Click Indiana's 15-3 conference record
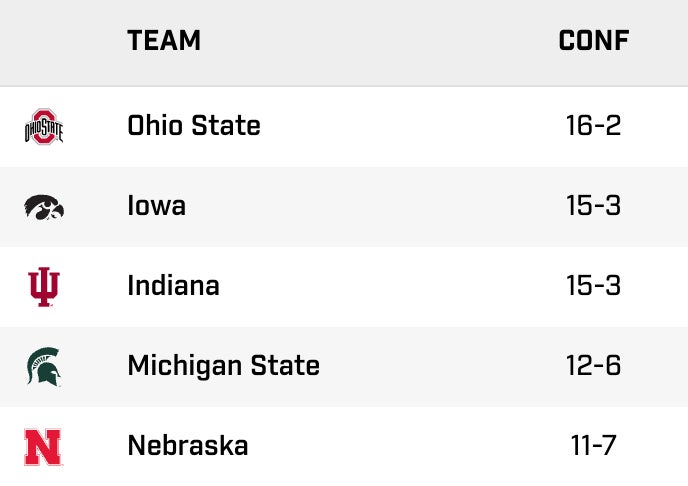Image resolution: width=688 pixels, height=486 pixels. pyautogui.click(x=593, y=286)
